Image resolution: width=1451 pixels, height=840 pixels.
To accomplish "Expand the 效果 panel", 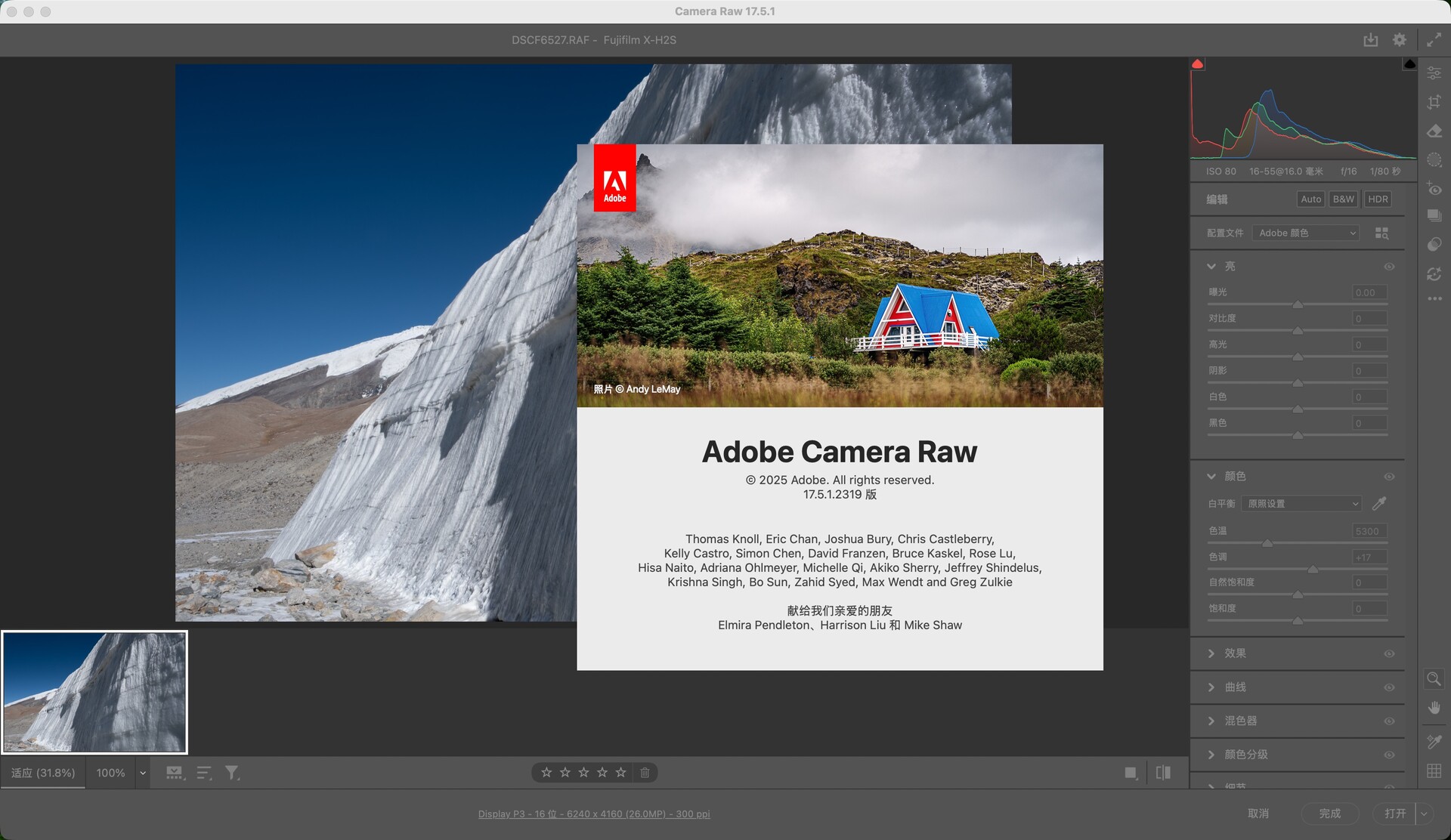I will pyautogui.click(x=1235, y=653).
